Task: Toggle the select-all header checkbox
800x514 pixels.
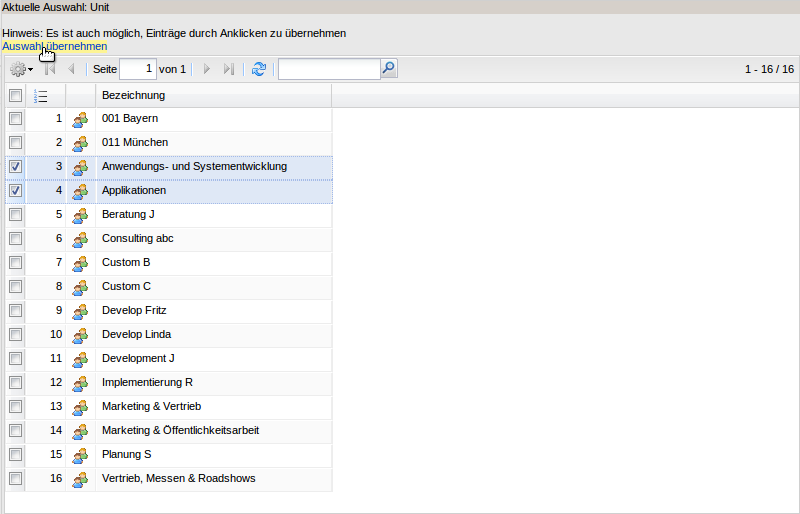Action: click(x=15, y=96)
